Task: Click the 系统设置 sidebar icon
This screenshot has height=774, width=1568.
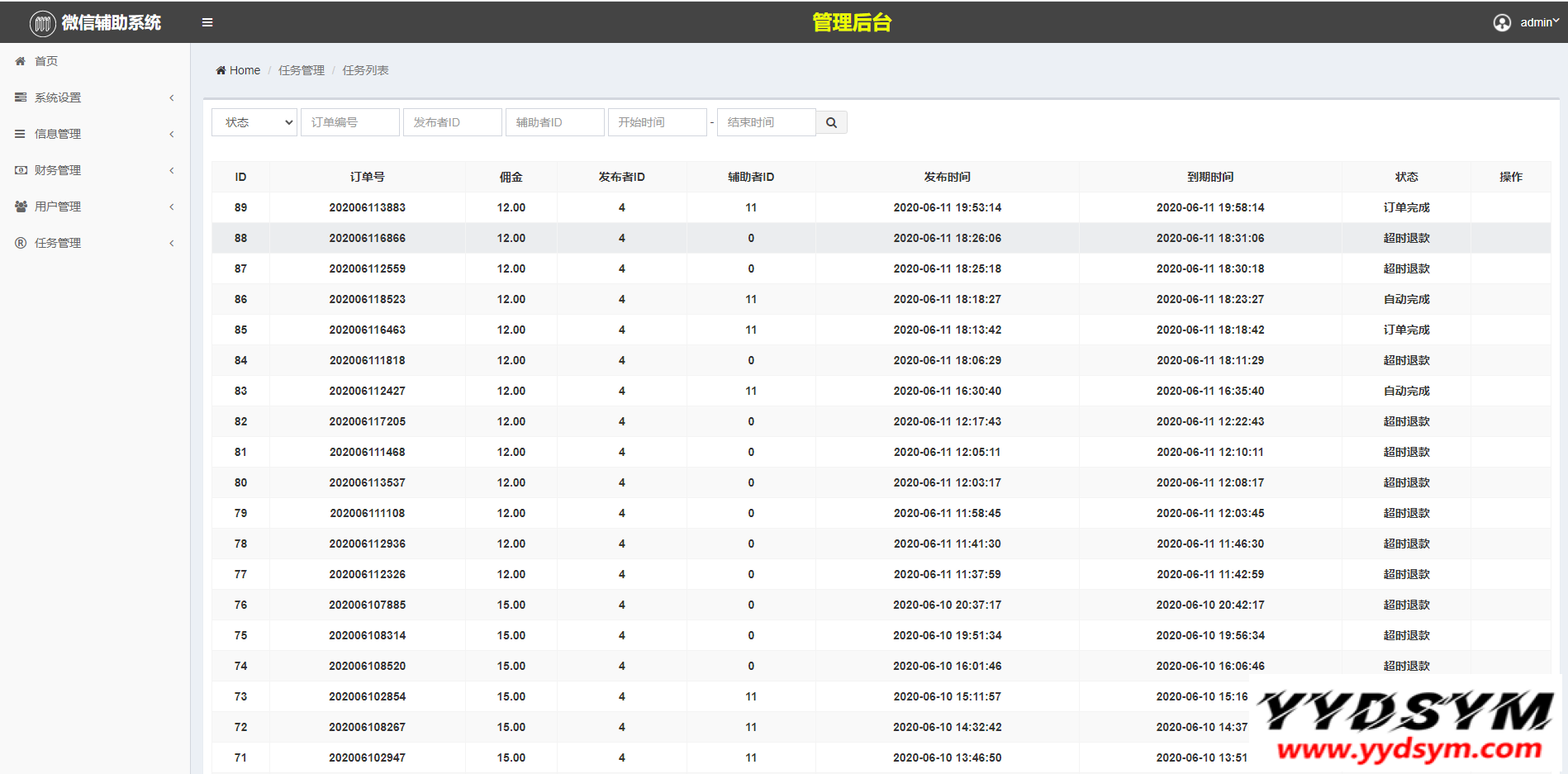Action: click(21, 97)
